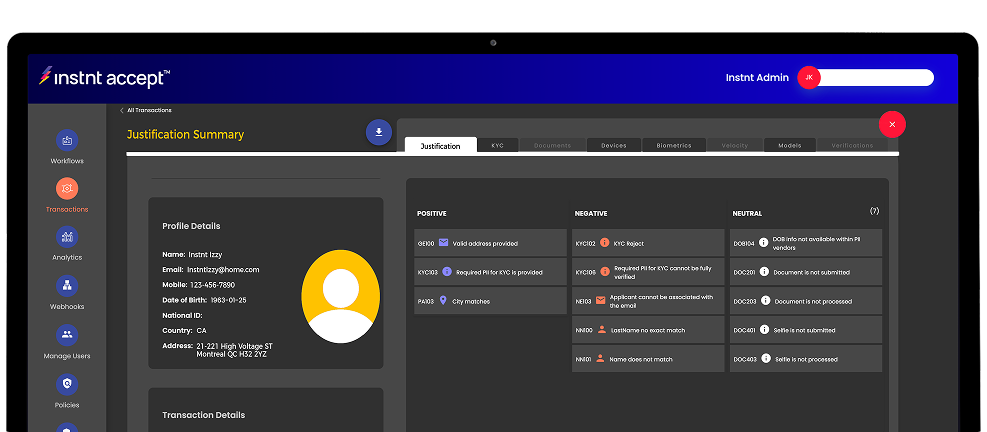Screen dimensions: 987x432
Task: Click the JK user avatar
Action: pyautogui.click(x=809, y=77)
